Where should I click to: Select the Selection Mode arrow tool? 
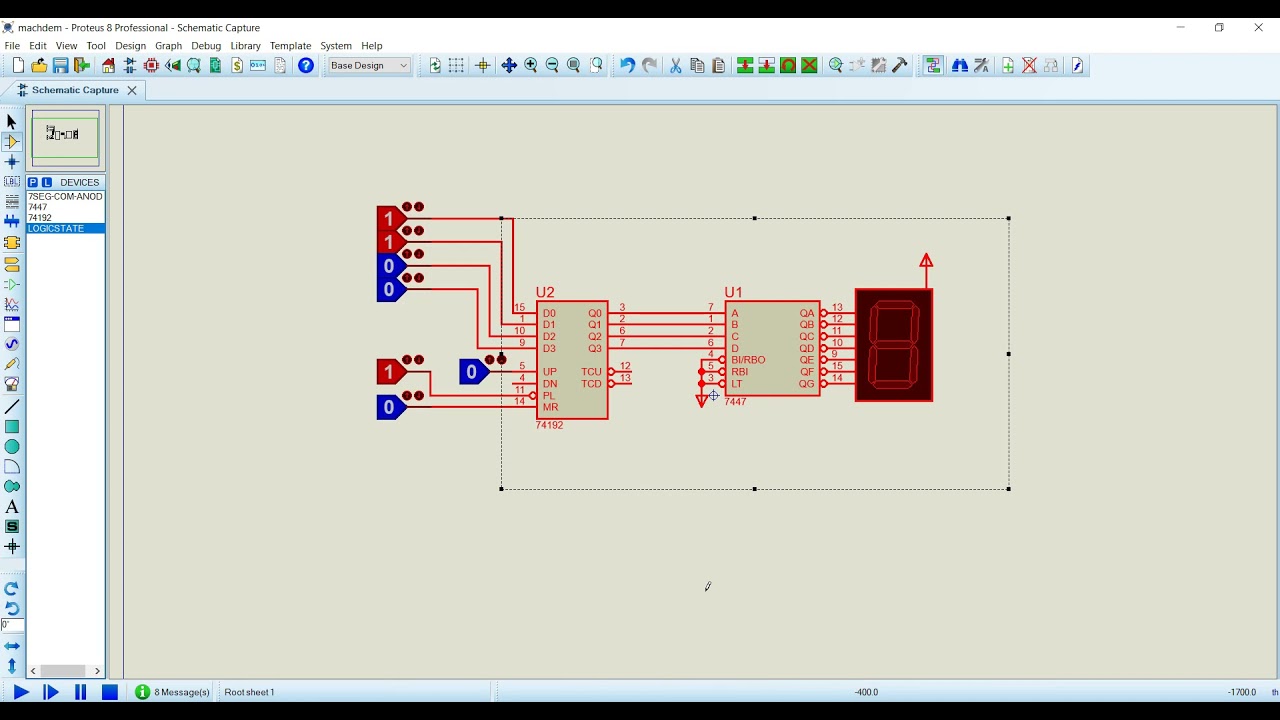point(12,122)
